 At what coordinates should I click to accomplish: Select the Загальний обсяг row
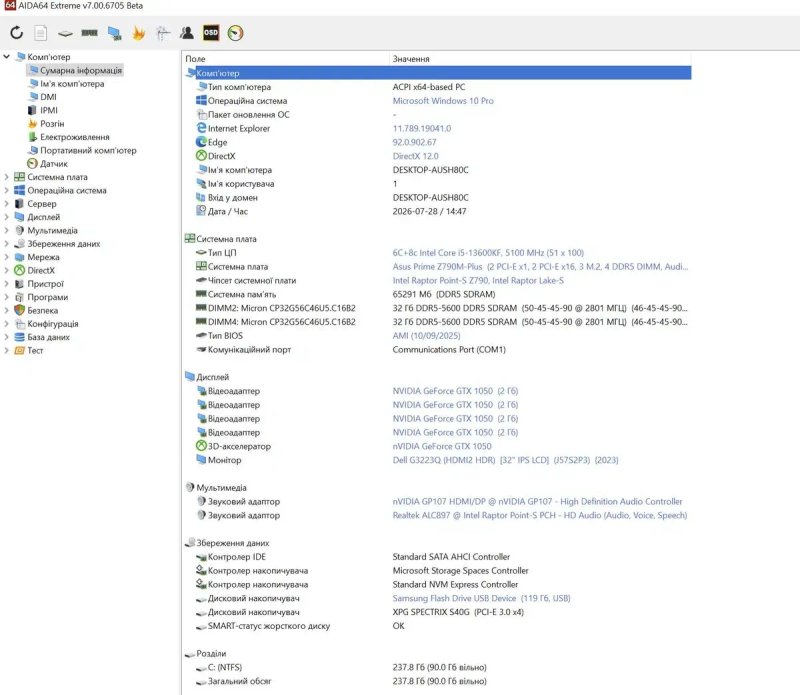(x=438, y=681)
